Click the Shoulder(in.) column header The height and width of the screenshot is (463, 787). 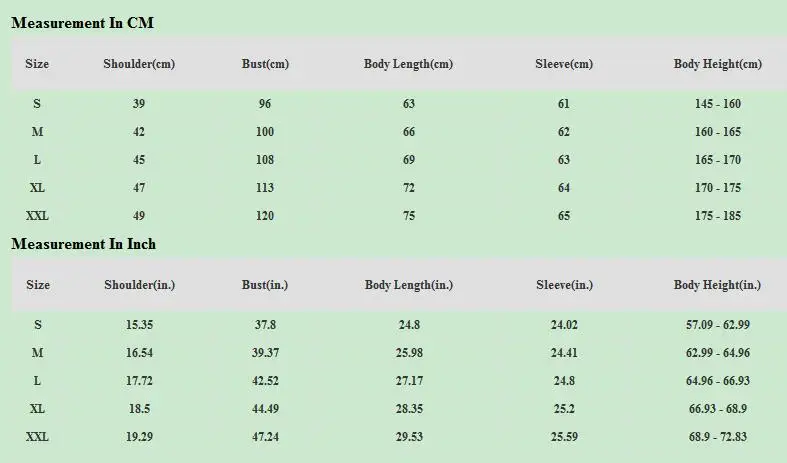click(139, 285)
